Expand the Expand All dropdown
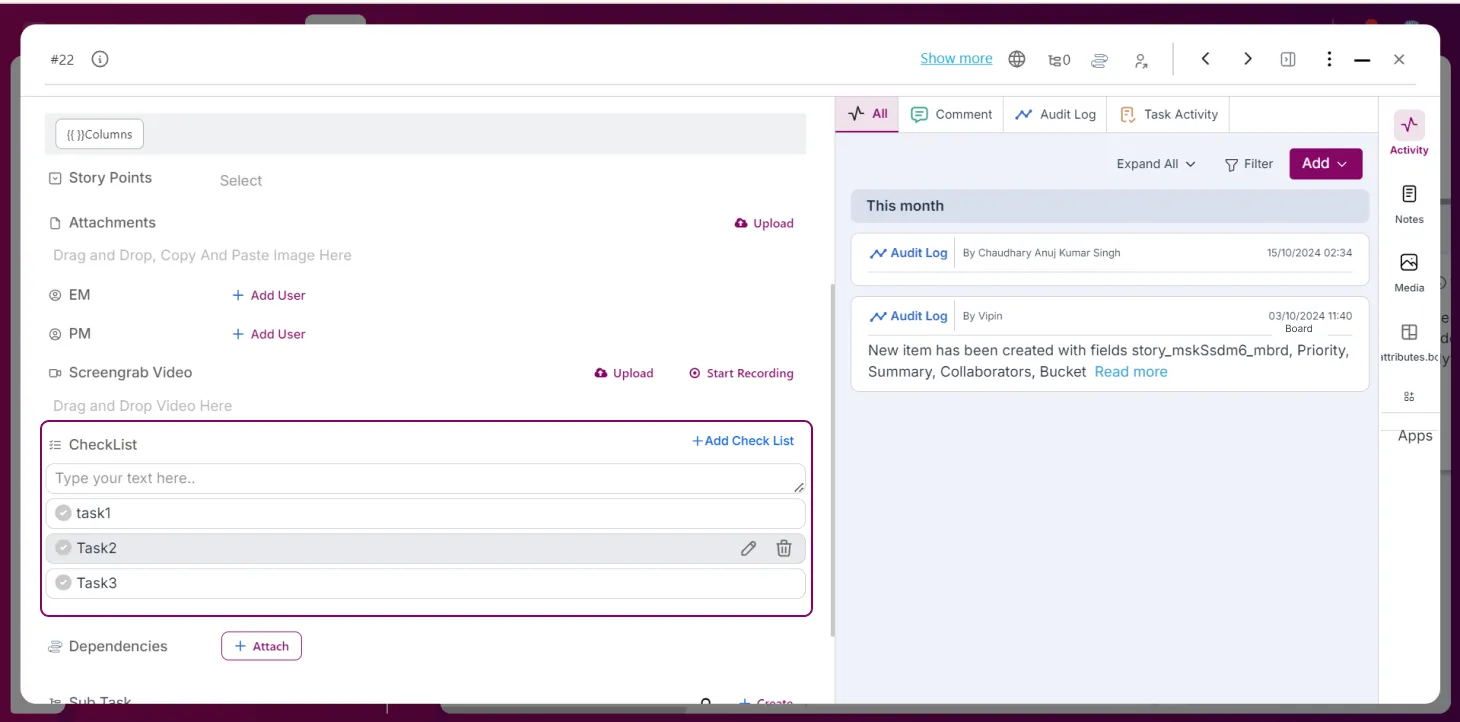The image size is (1460, 722). (x=1156, y=164)
